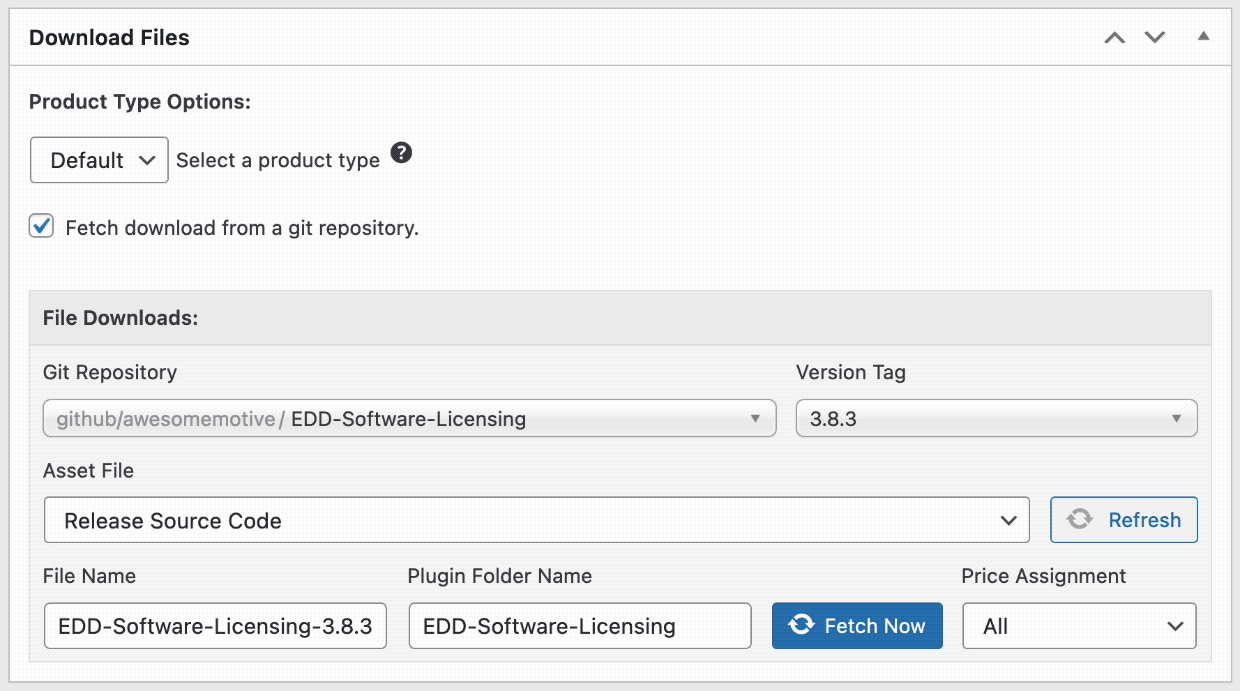Viewport: 1240px width, 691px height.
Task: Click the Fetch Now button
Action: pyautogui.click(x=857, y=626)
